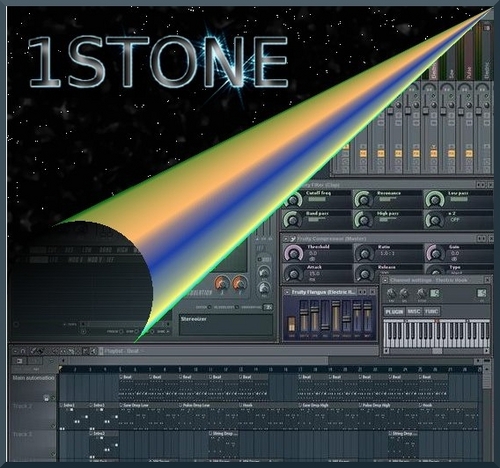500x468 pixels.
Task: Toggle the x2 knob in Fruity Filter
Action: coord(434,220)
